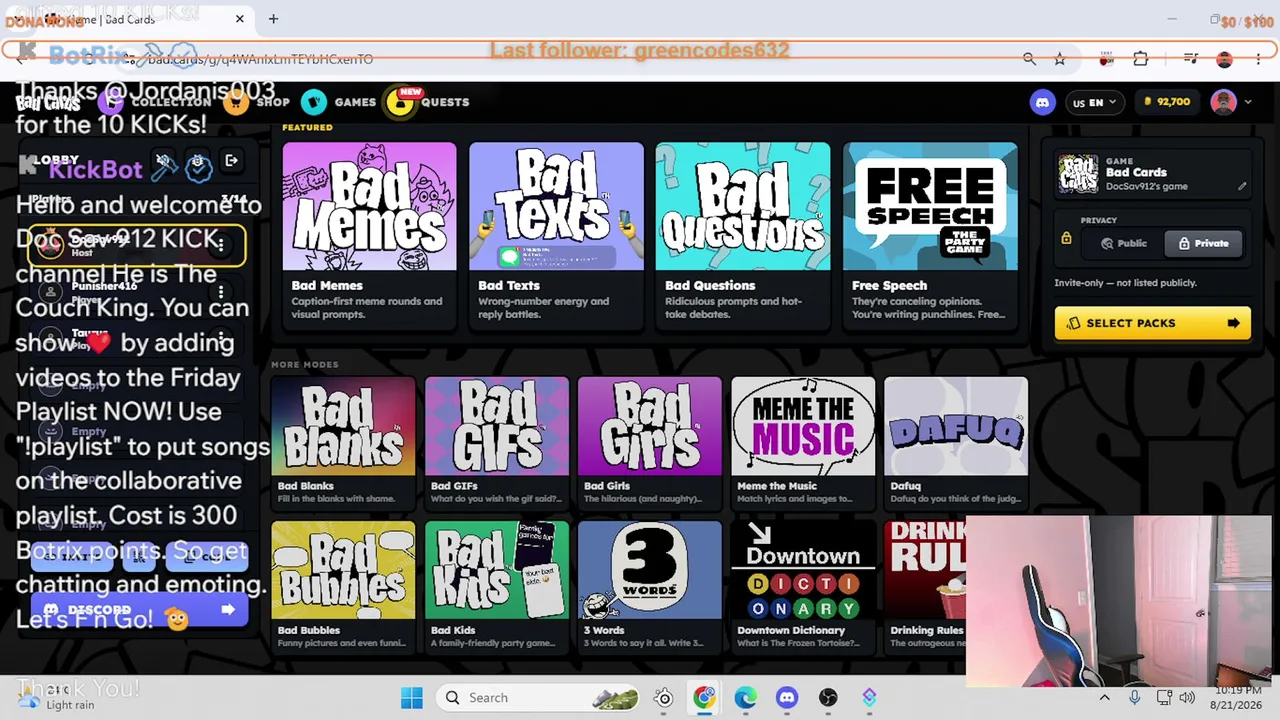Screen dimensions: 1280x720
Task: Open Microsoft Edge from taskbar
Action: [x=746, y=697]
